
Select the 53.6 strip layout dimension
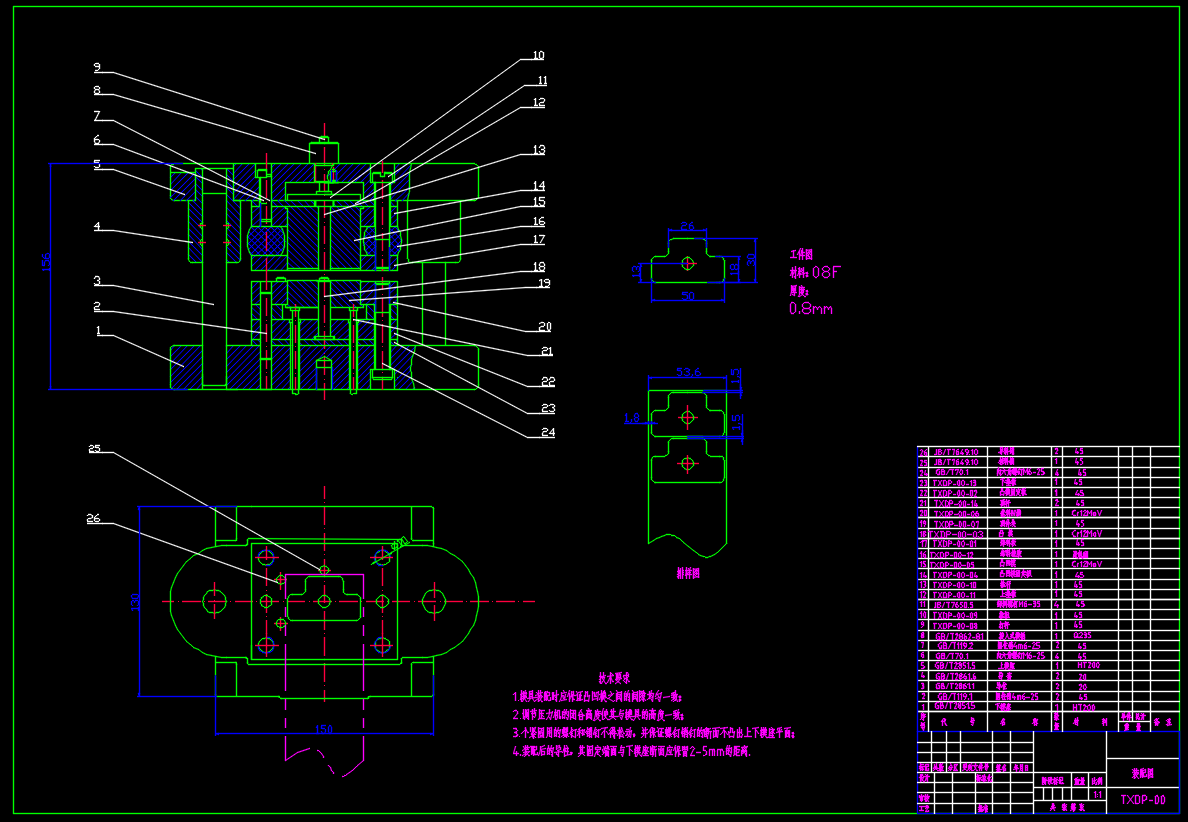pyautogui.click(x=688, y=372)
